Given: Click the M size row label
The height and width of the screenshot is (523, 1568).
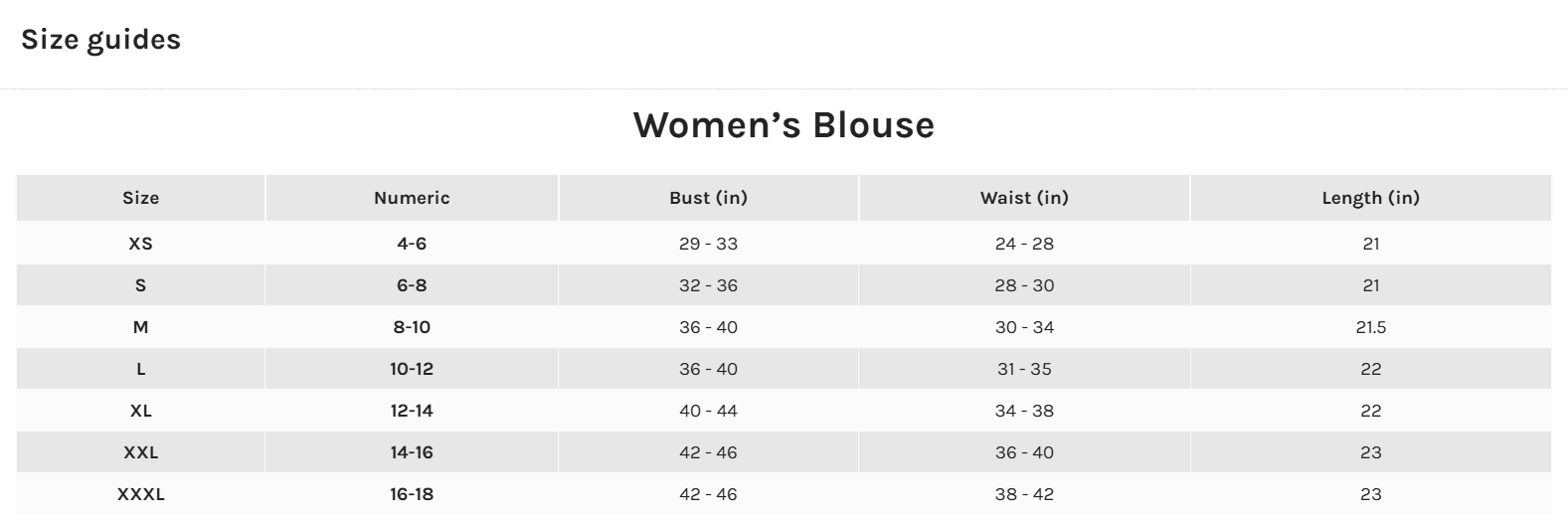Looking at the screenshot, I should [140, 327].
